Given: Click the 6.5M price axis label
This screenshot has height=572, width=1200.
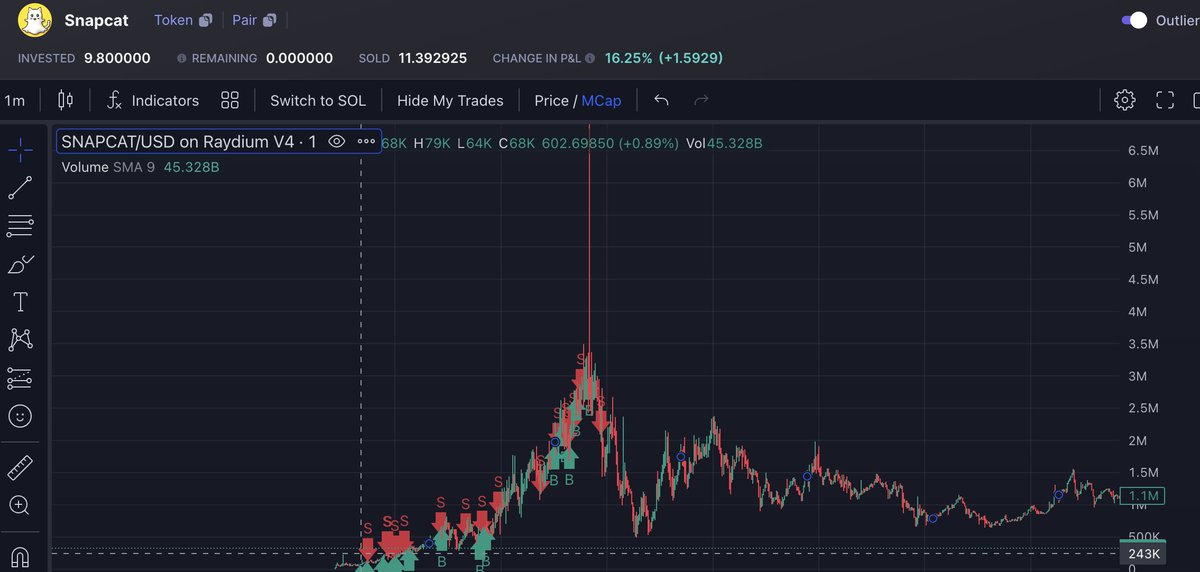Looking at the screenshot, I should coord(1143,150).
